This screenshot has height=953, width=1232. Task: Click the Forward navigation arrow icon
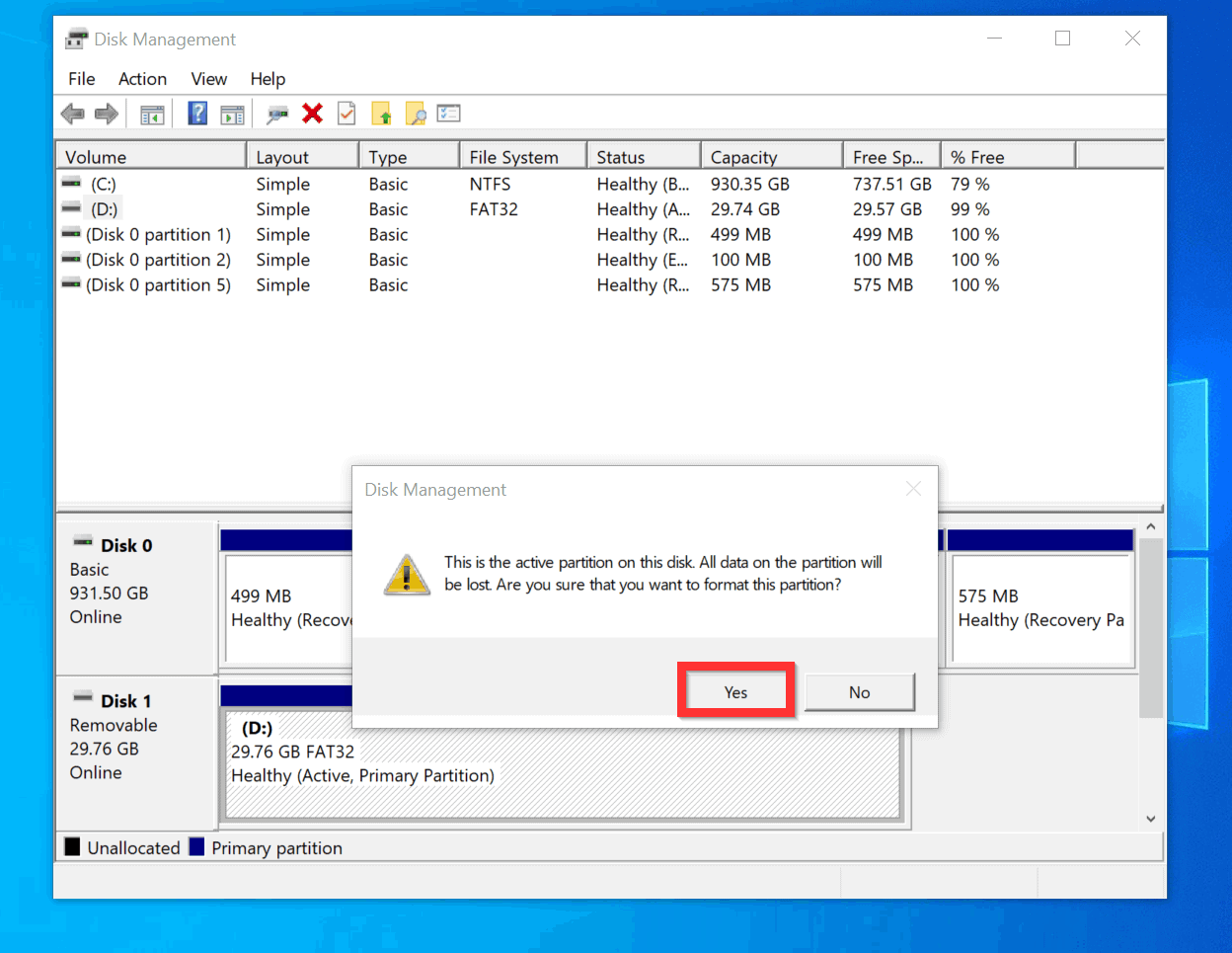107,114
